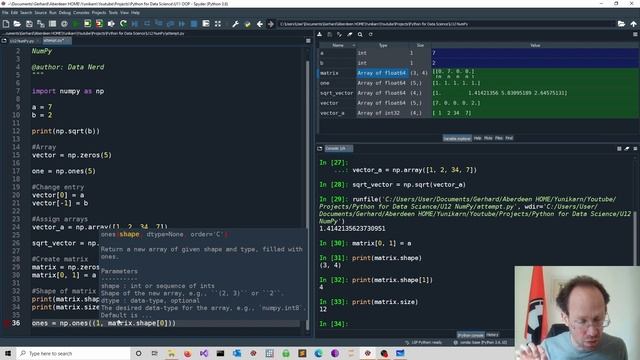640x360 pixels.
Task: Click the Save all files icon
Action: click(41, 24)
